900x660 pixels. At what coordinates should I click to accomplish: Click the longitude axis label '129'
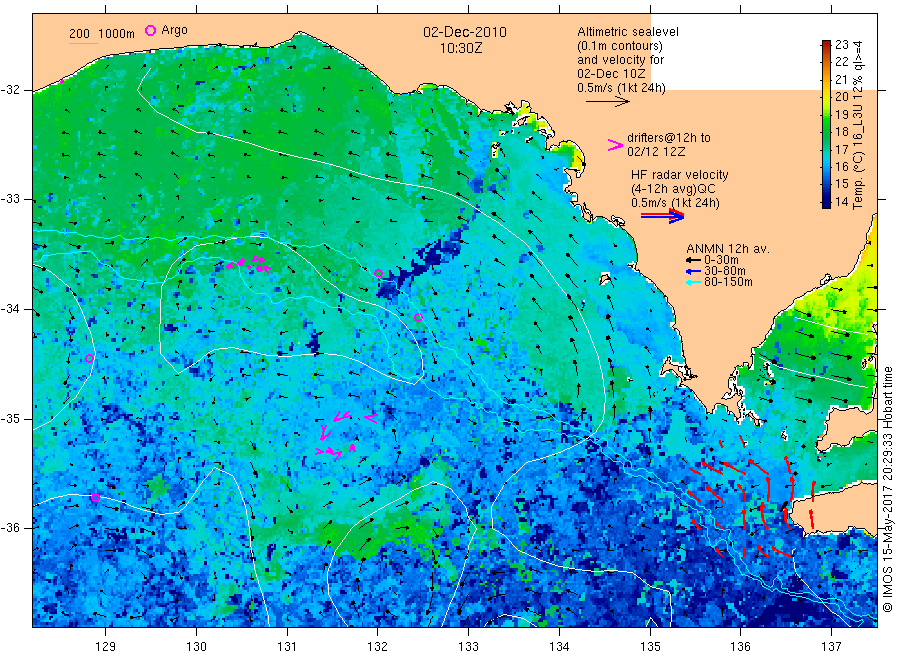coord(106,647)
